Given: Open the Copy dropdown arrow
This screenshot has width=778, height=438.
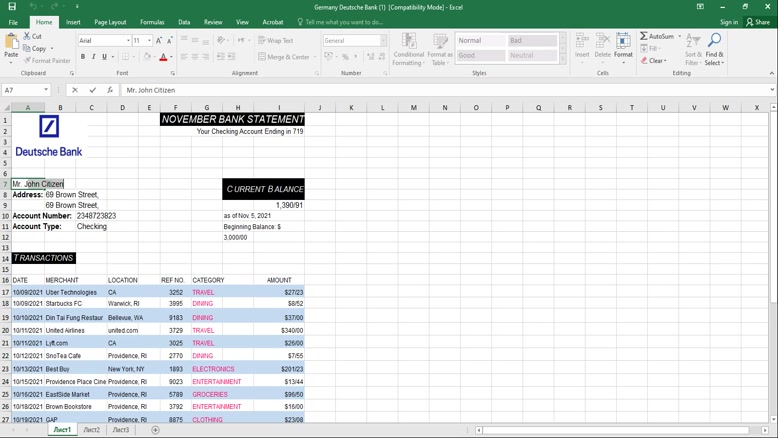Looking at the screenshot, I should coord(52,49).
